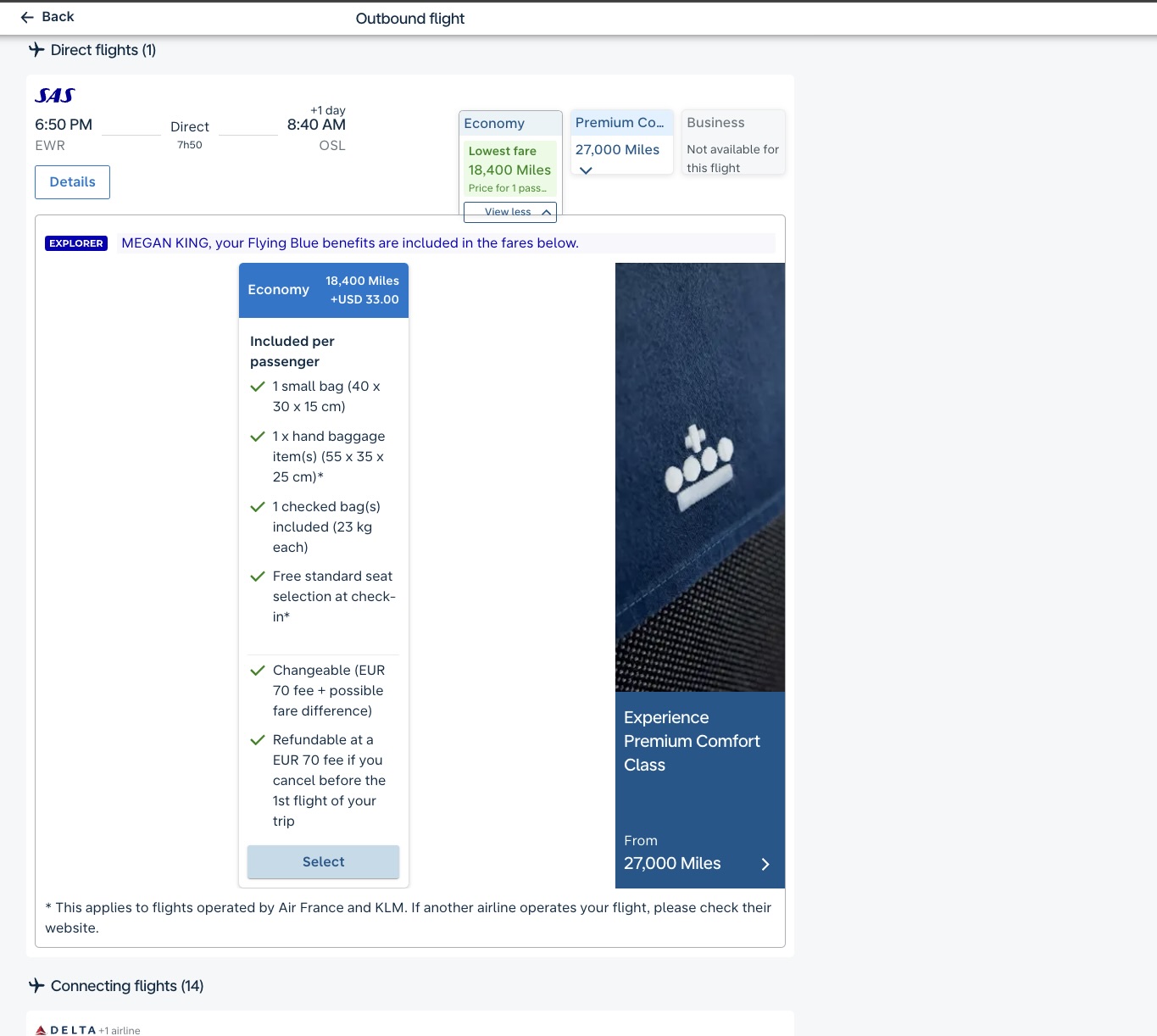Select the Premium Comfort fare tab
The width and height of the screenshot is (1157, 1036).
click(620, 123)
